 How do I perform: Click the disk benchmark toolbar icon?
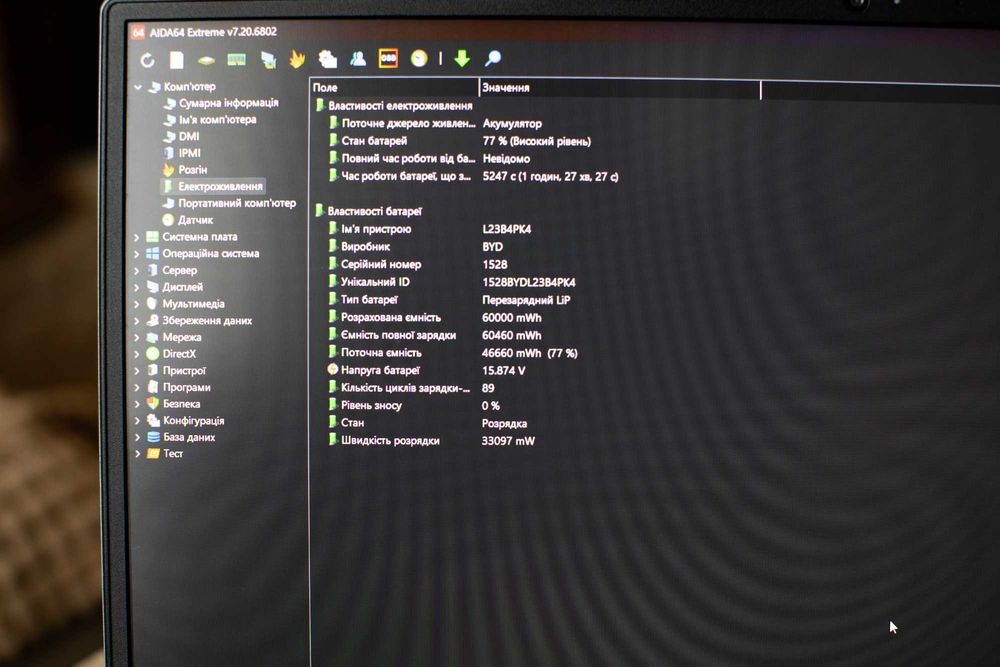(206, 61)
